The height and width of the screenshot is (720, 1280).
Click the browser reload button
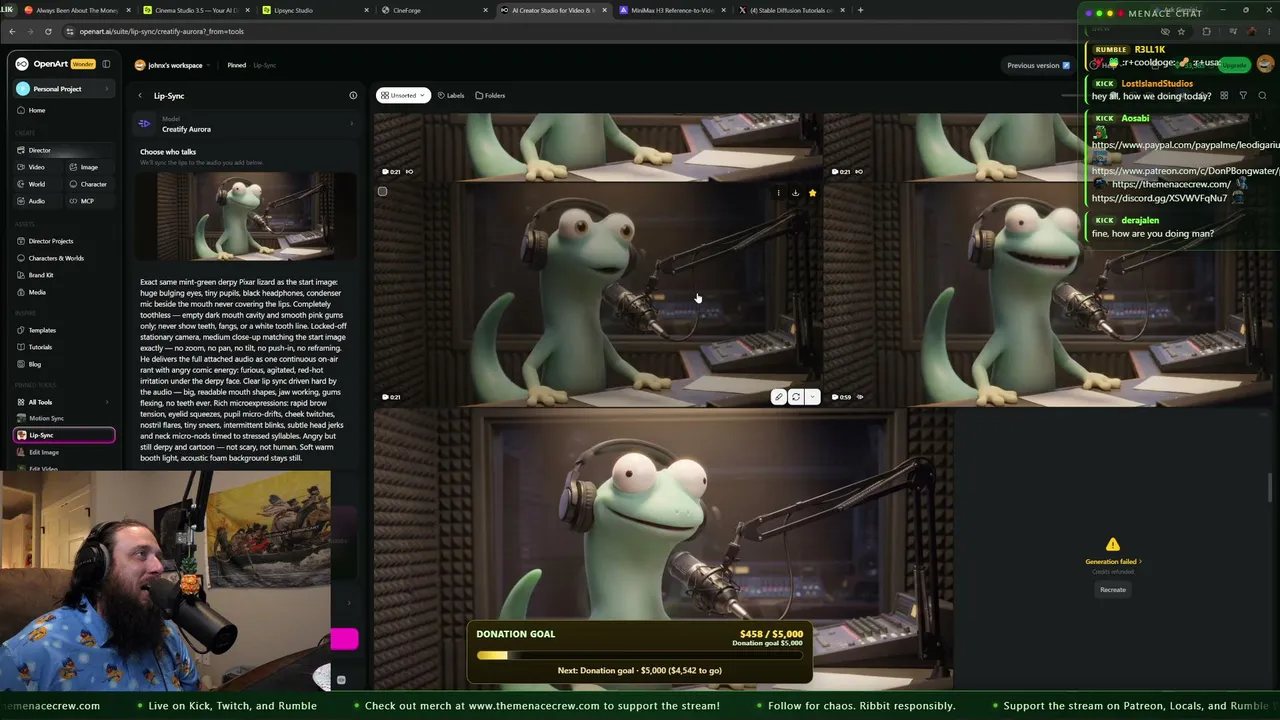(x=48, y=31)
